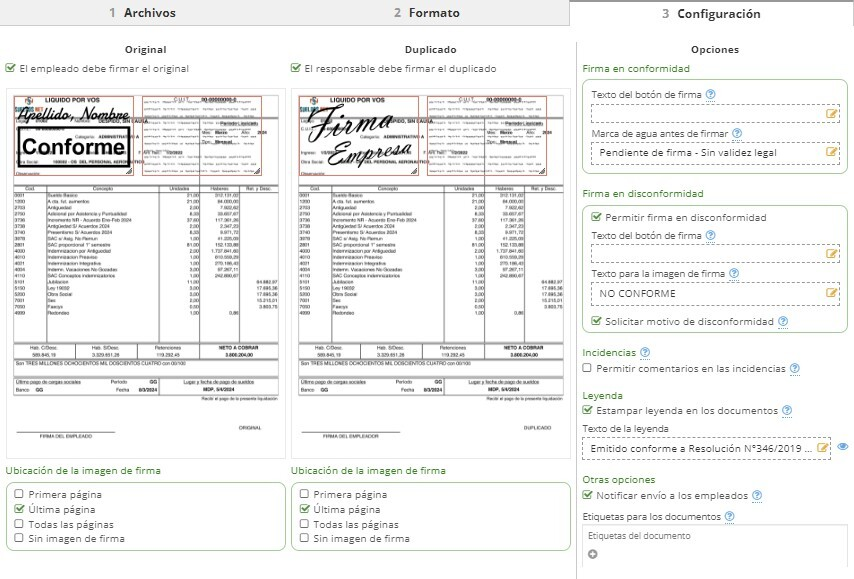Click the 'Pendiente de firma - Sin validez legal' field
The image size is (854, 579).
pyautogui.click(x=715, y=153)
